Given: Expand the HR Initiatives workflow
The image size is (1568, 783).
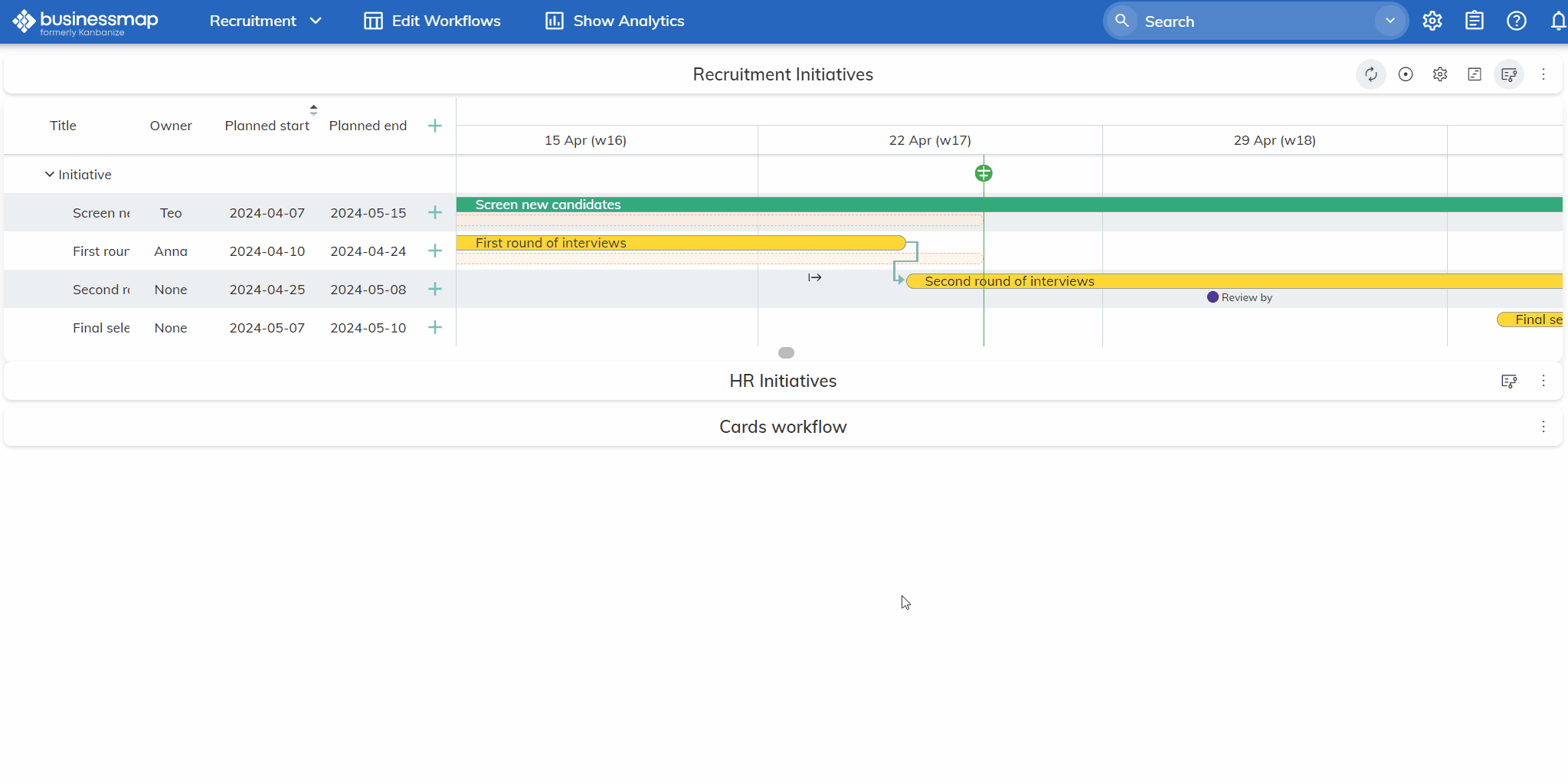Looking at the screenshot, I should tap(783, 381).
